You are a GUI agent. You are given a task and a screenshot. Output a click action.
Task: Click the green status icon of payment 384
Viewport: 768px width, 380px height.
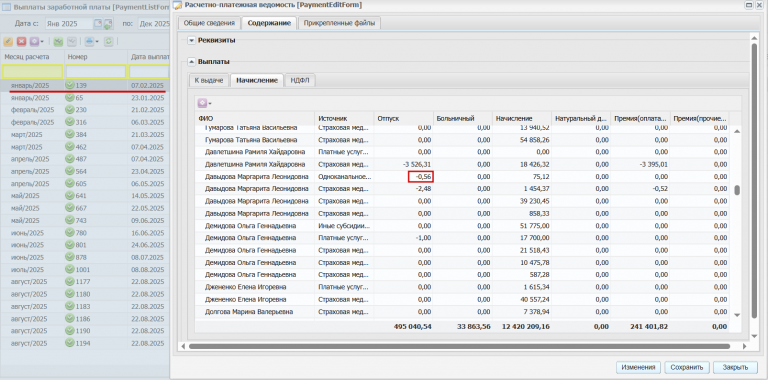pos(70,134)
